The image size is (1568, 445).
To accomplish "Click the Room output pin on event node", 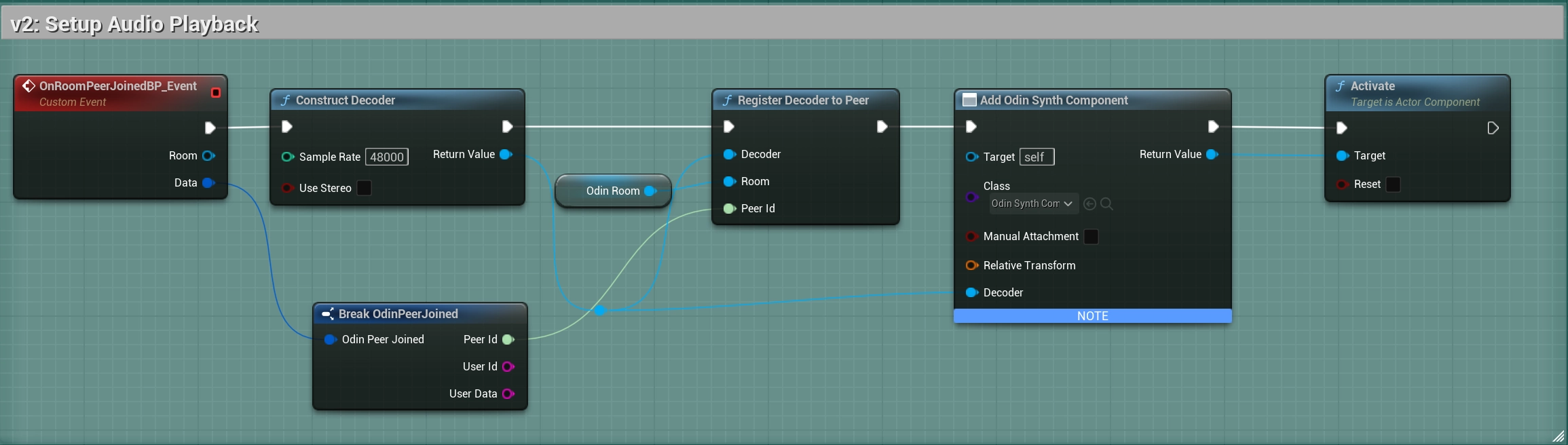I will 208,155.
